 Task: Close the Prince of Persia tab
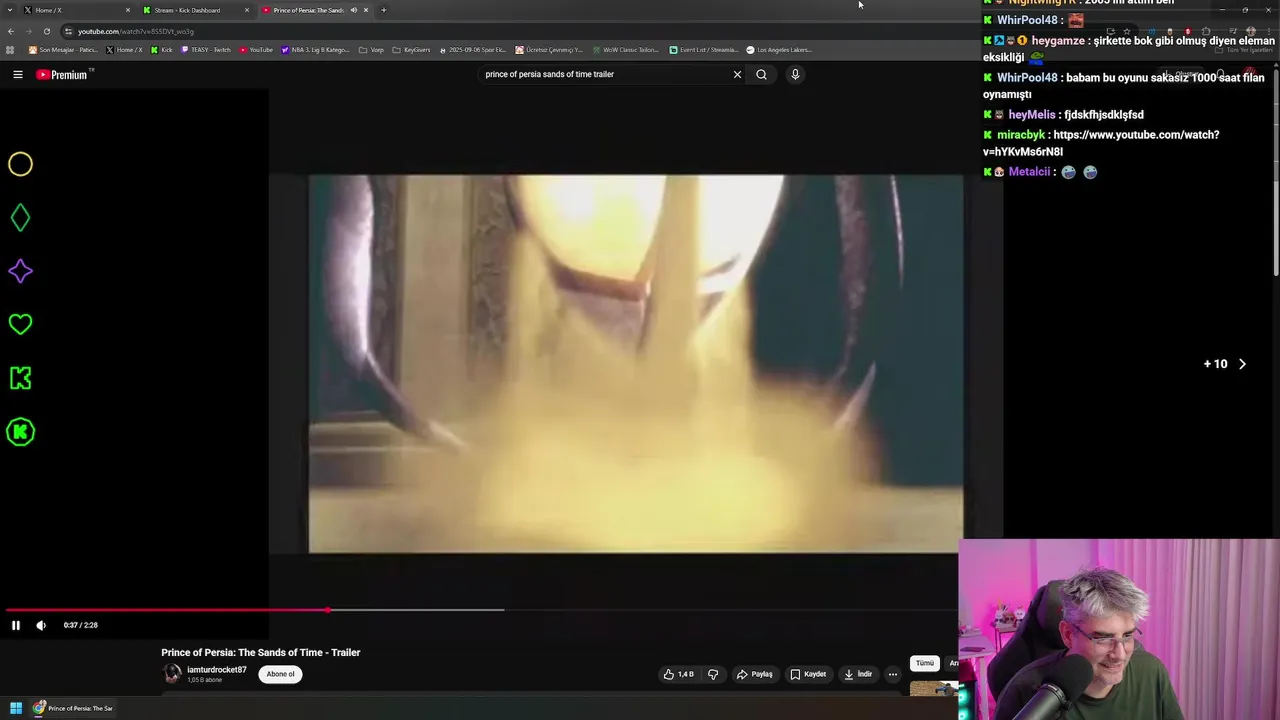366,10
